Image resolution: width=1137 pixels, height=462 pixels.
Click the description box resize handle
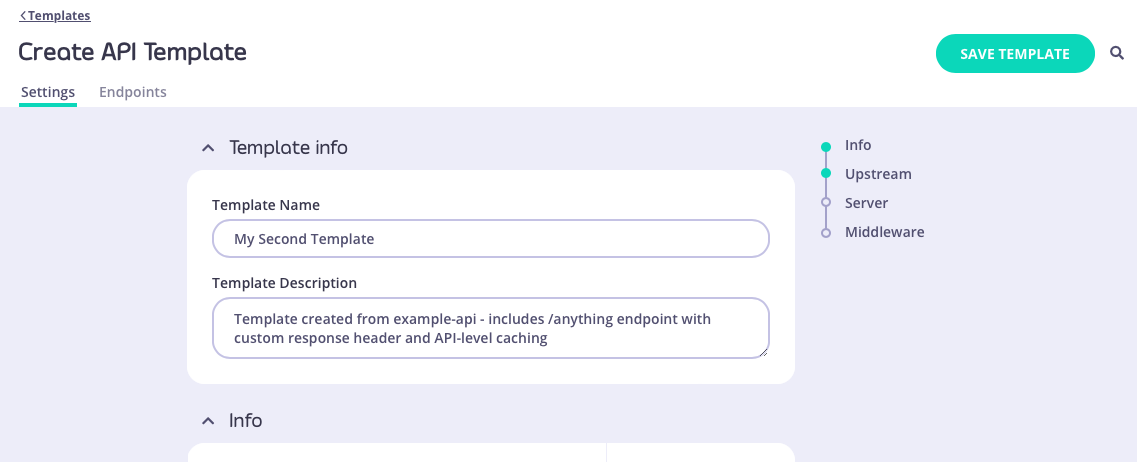point(764,352)
